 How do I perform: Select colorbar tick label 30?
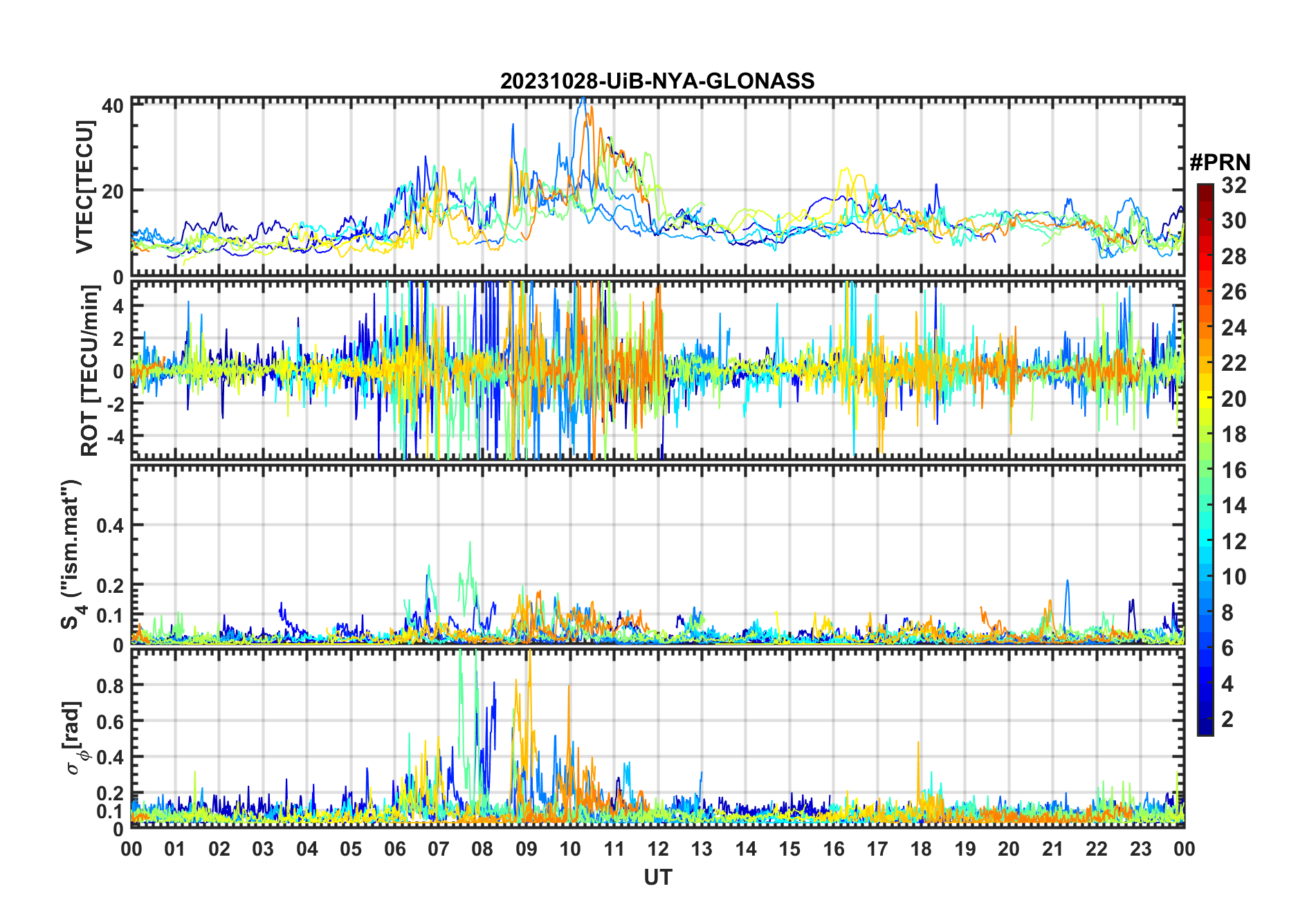click(1234, 221)
